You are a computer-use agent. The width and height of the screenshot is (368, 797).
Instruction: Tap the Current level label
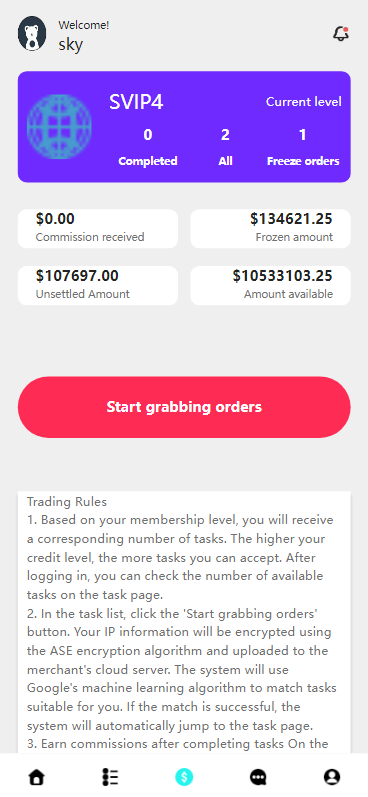pos(303,102)
